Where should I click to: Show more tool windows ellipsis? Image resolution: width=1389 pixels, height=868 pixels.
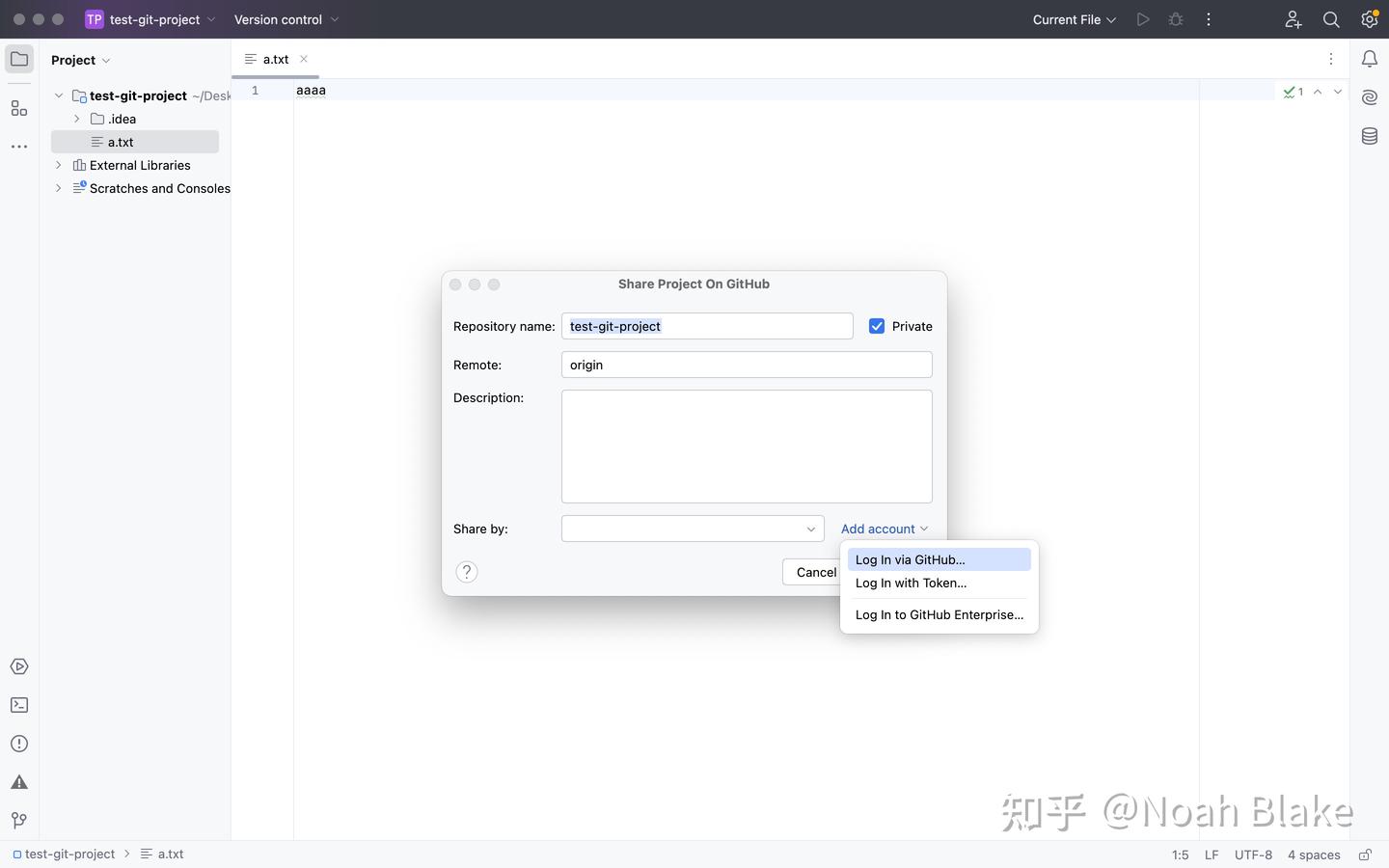(x=19, y=147)
